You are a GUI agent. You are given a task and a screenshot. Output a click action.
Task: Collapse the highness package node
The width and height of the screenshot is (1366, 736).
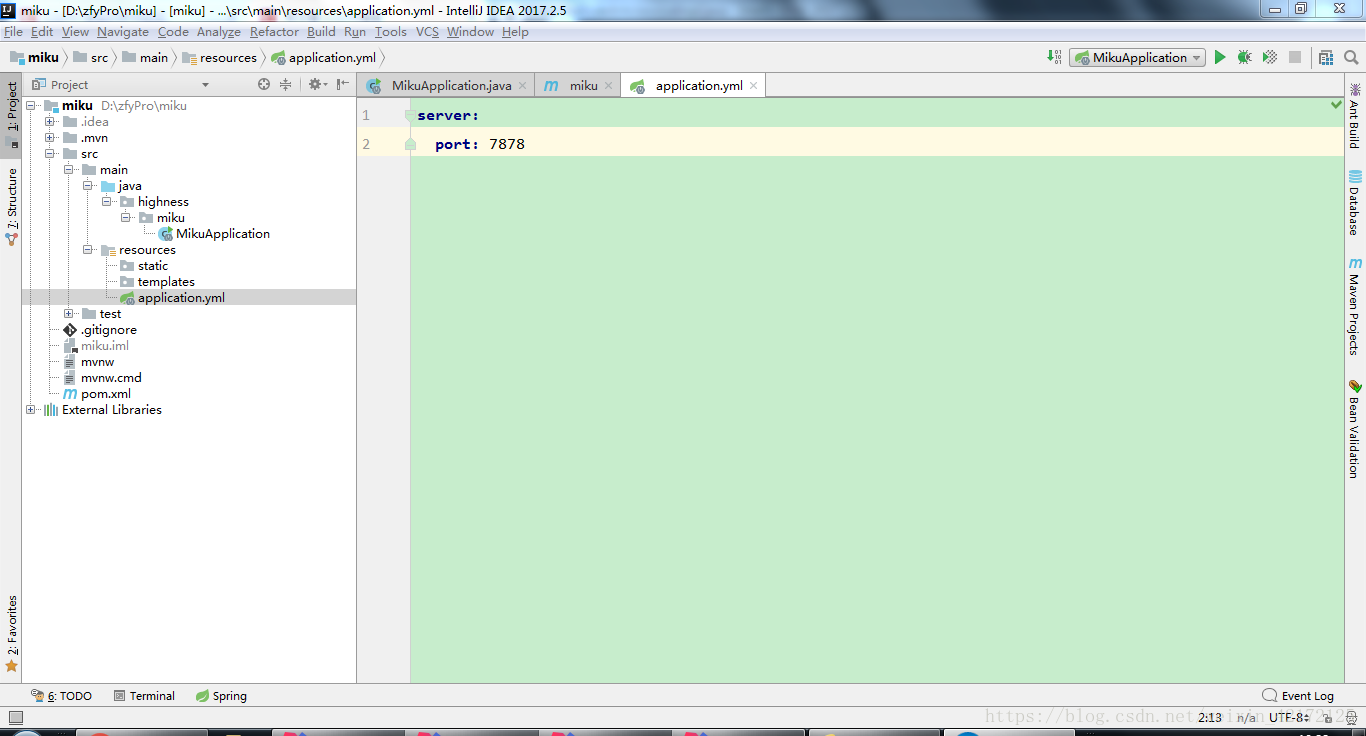(x=107, y=202)
